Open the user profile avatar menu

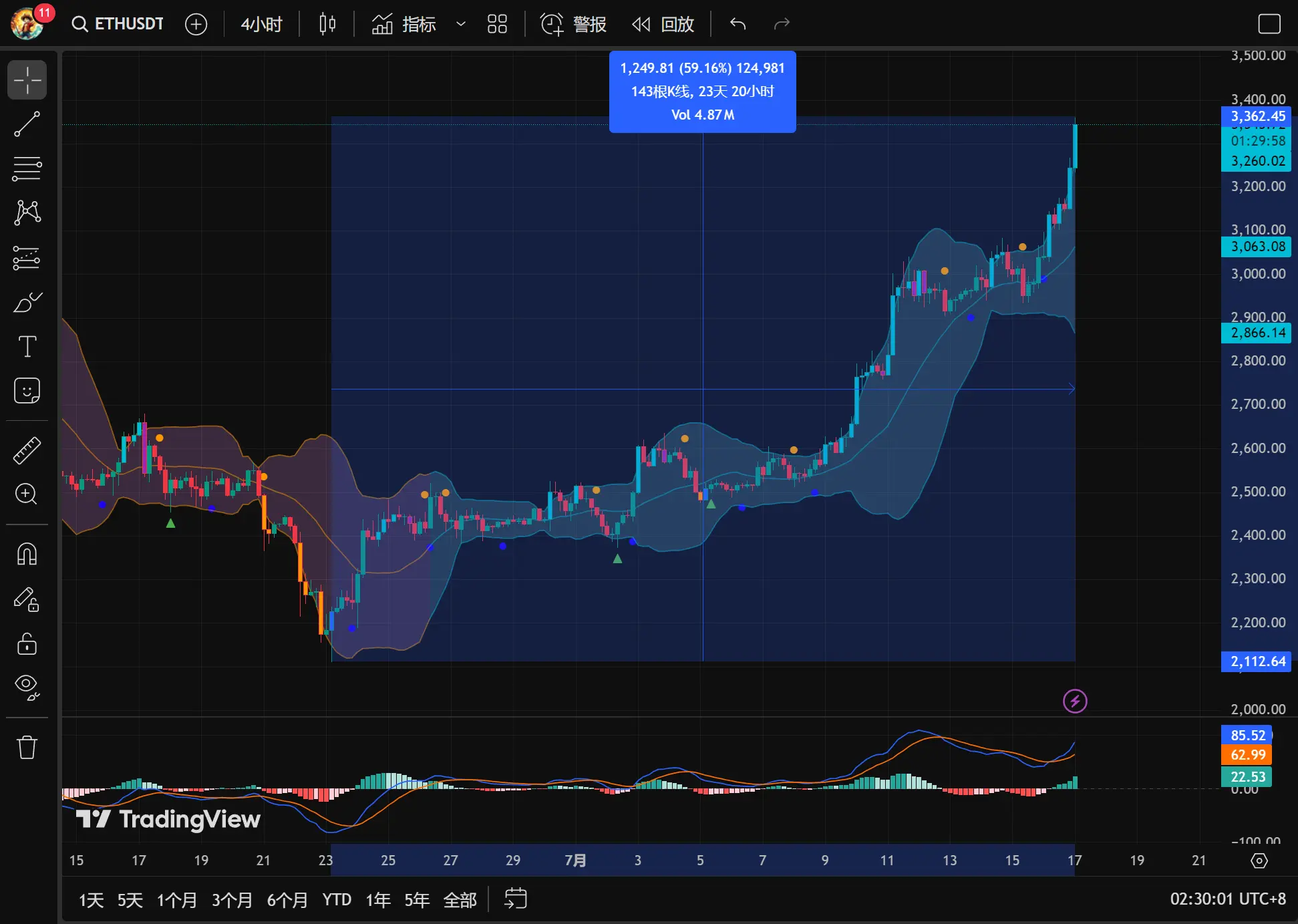point(27,24)
